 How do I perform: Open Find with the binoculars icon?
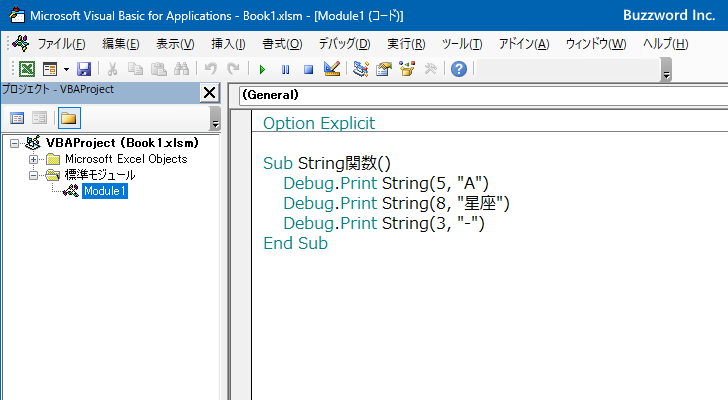coord(182,69)
